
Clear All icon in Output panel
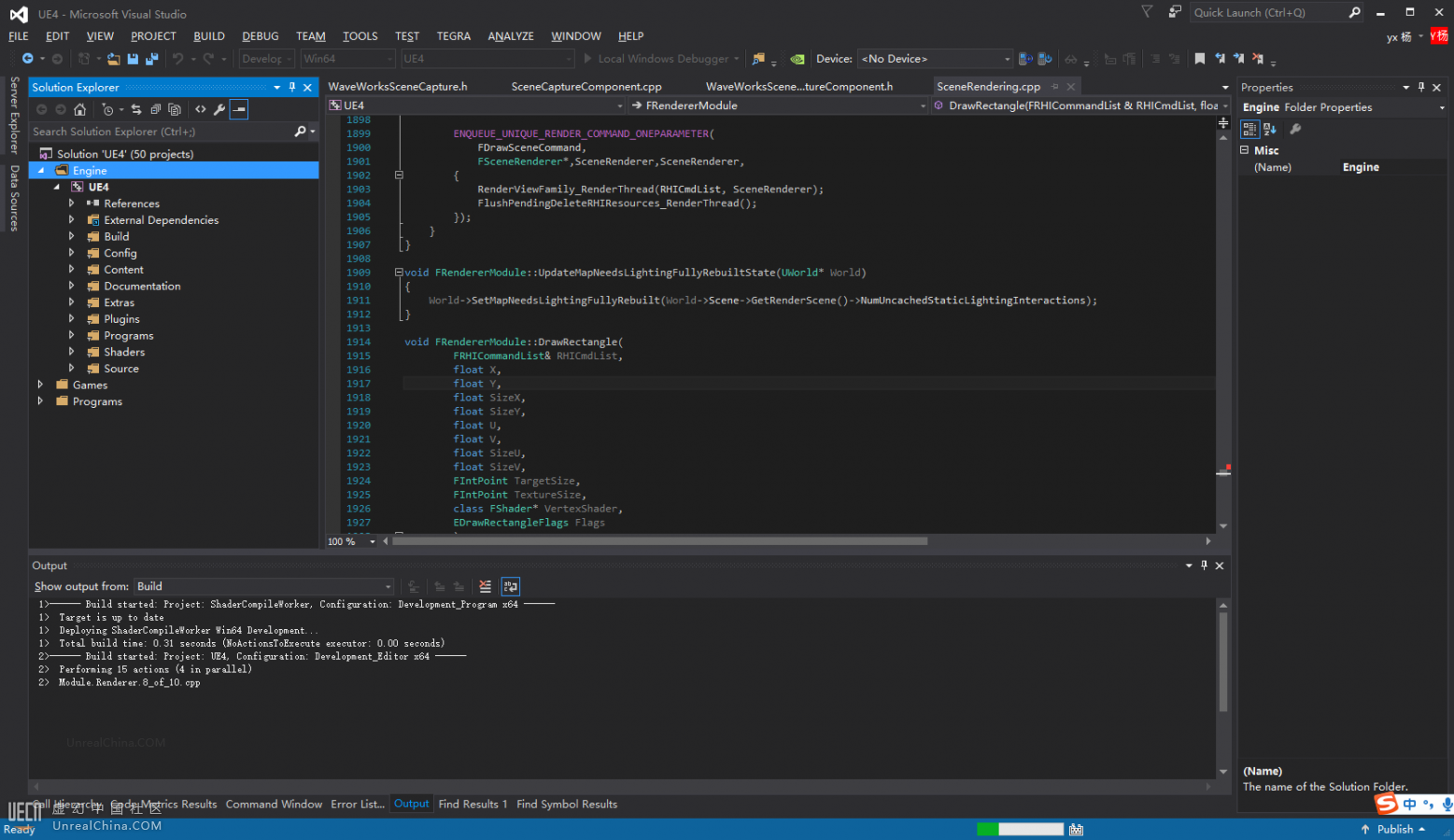point(485,586)
